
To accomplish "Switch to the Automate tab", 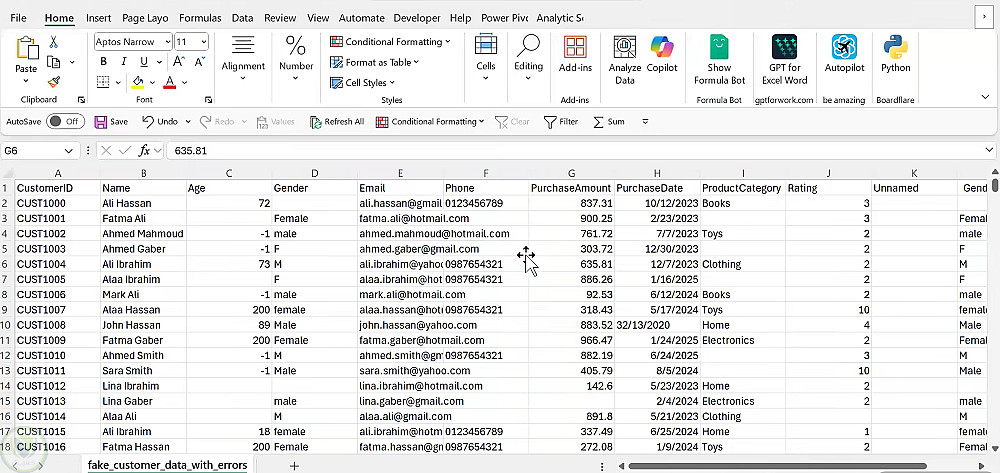I will click(362, 18).
